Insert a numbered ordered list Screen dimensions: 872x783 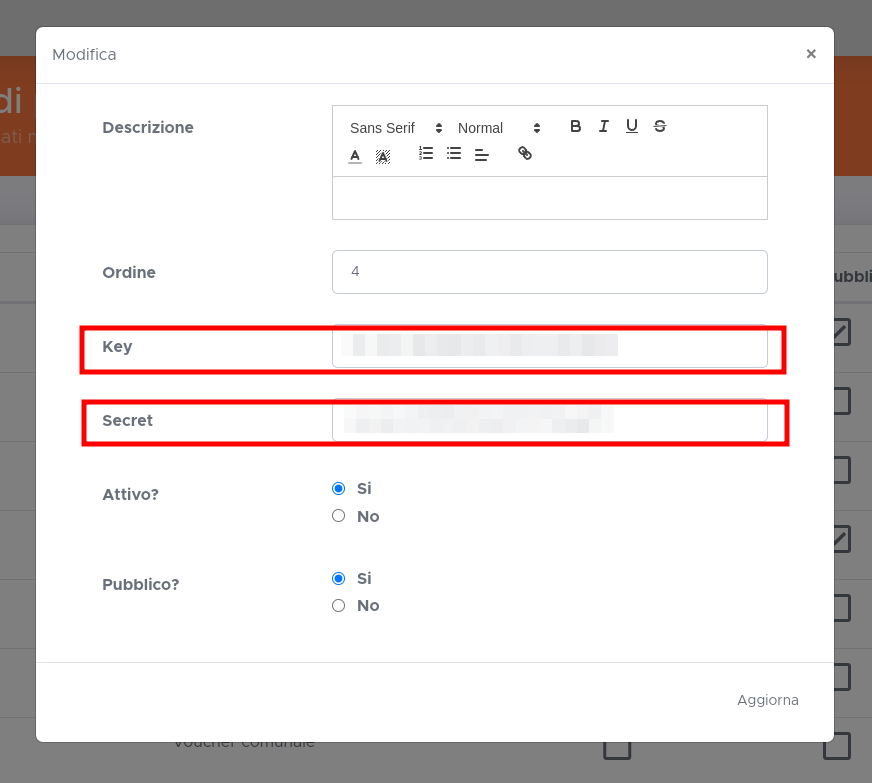(426, 154)
